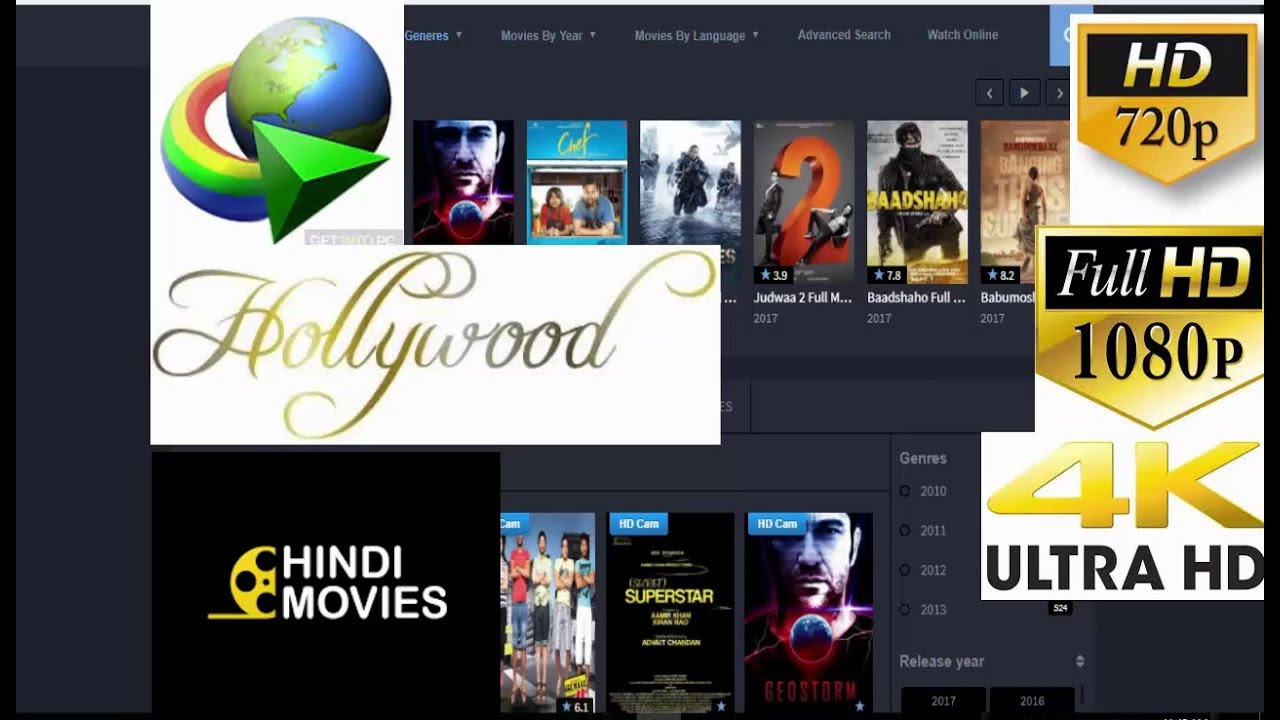Click the HD Cam badge on the lower Geostorm poster

777,524
